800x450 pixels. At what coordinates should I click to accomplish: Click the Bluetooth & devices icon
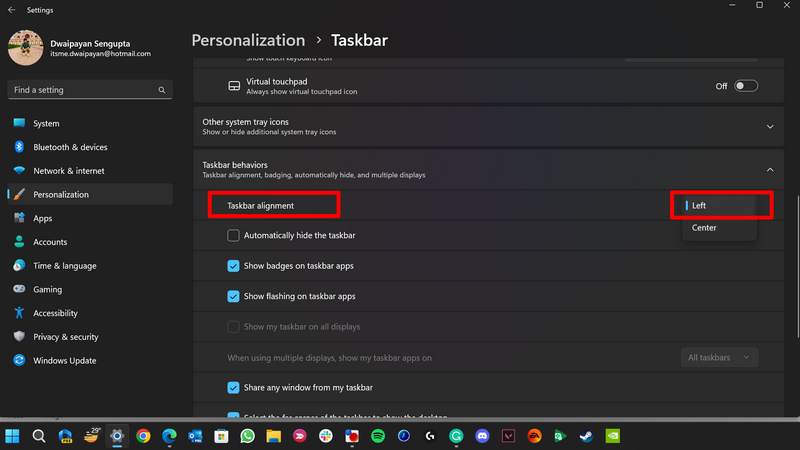(19, 147)
